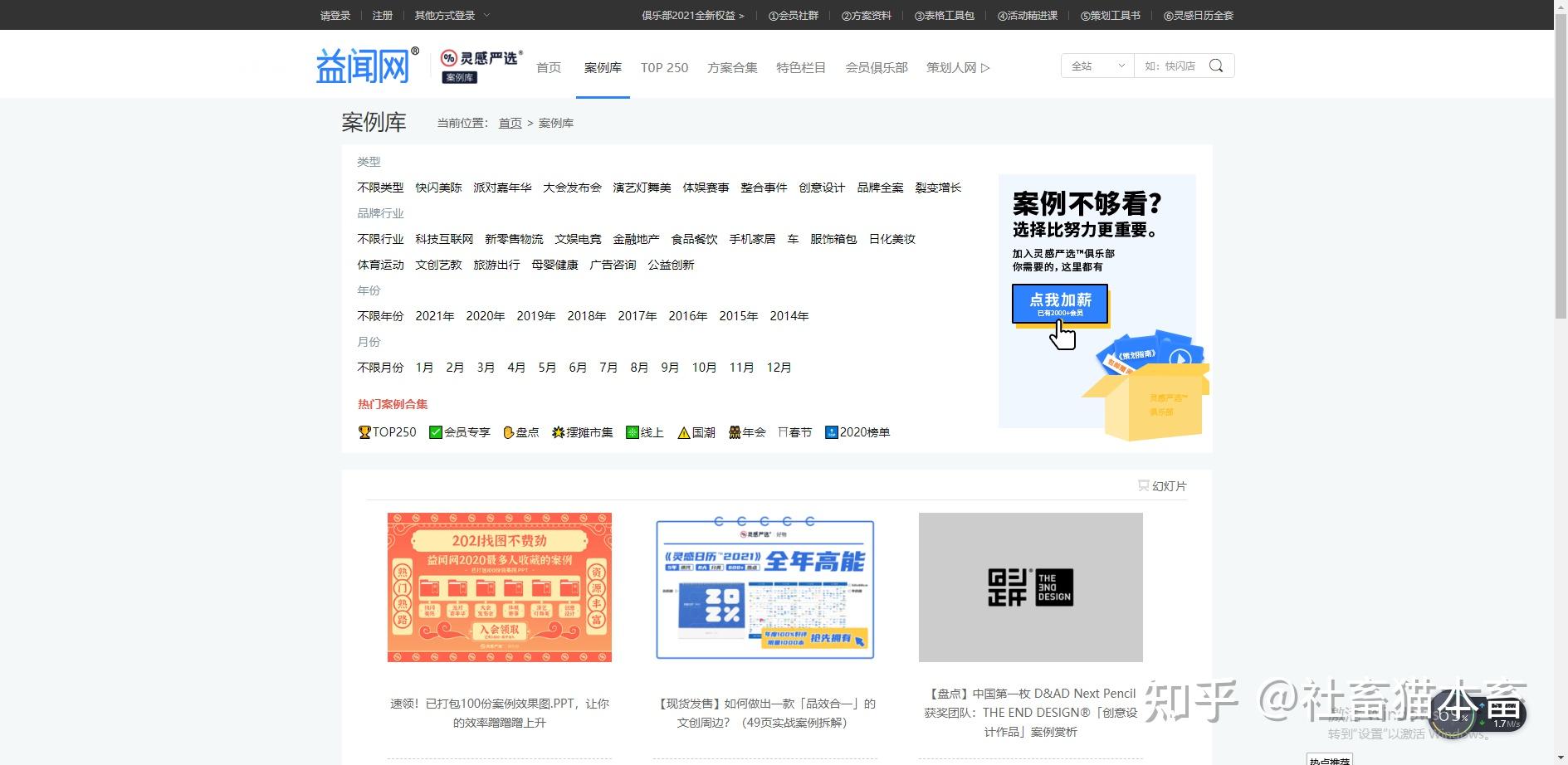This screenshot has width=1568, height=765.
Task: Open the 方案合集 menu item
Action: point(731,67)
